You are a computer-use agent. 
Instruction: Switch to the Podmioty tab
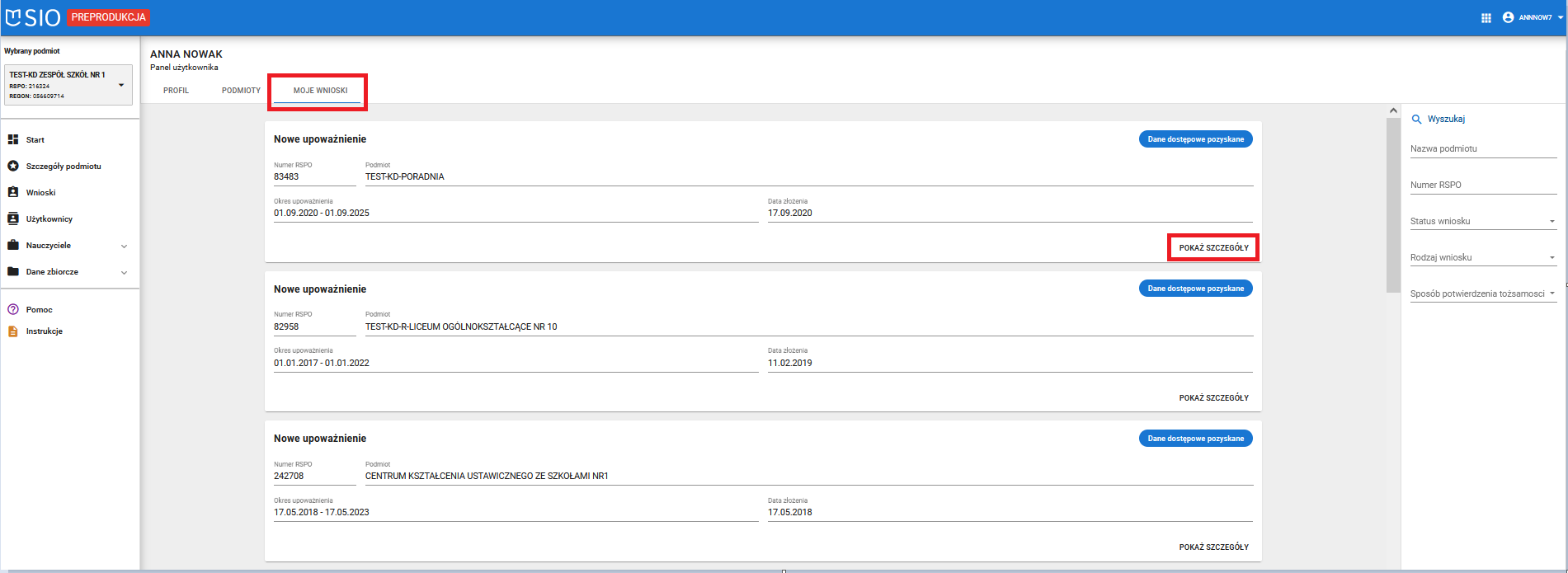coord(241,91)
